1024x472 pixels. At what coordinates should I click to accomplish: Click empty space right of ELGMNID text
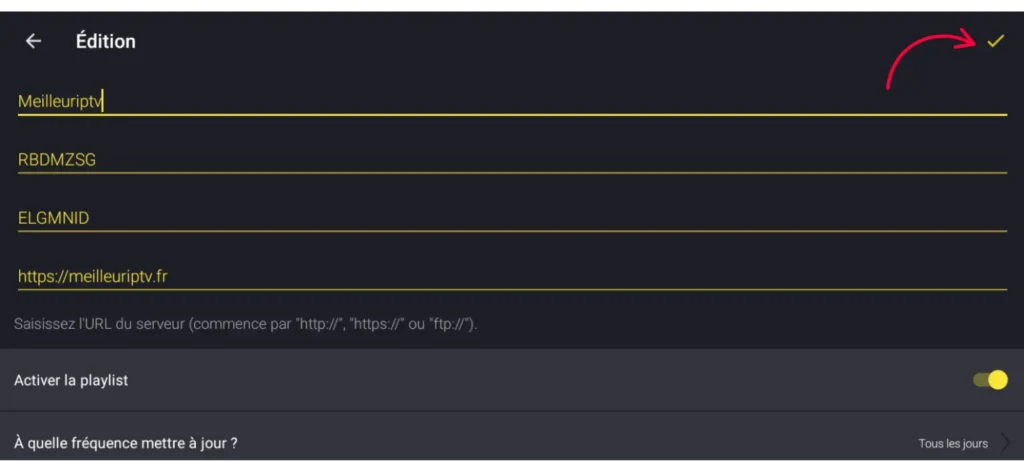[x=550, y=217]
